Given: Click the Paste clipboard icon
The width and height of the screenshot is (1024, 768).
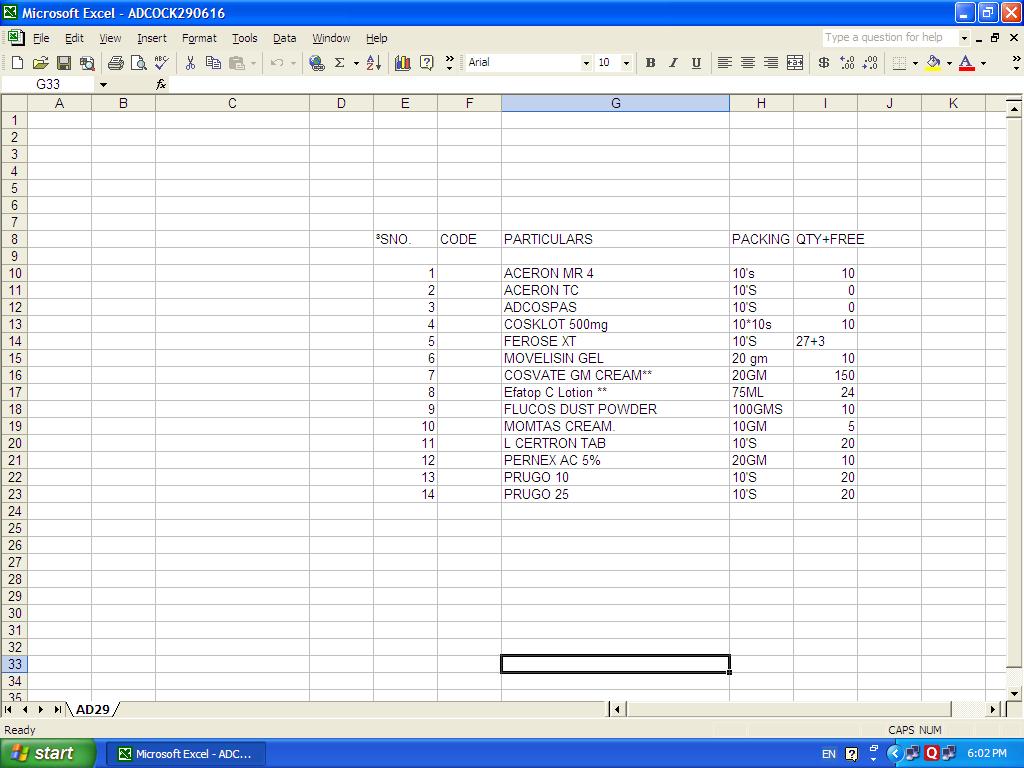Looking at the screenshot, I should 236,63.
